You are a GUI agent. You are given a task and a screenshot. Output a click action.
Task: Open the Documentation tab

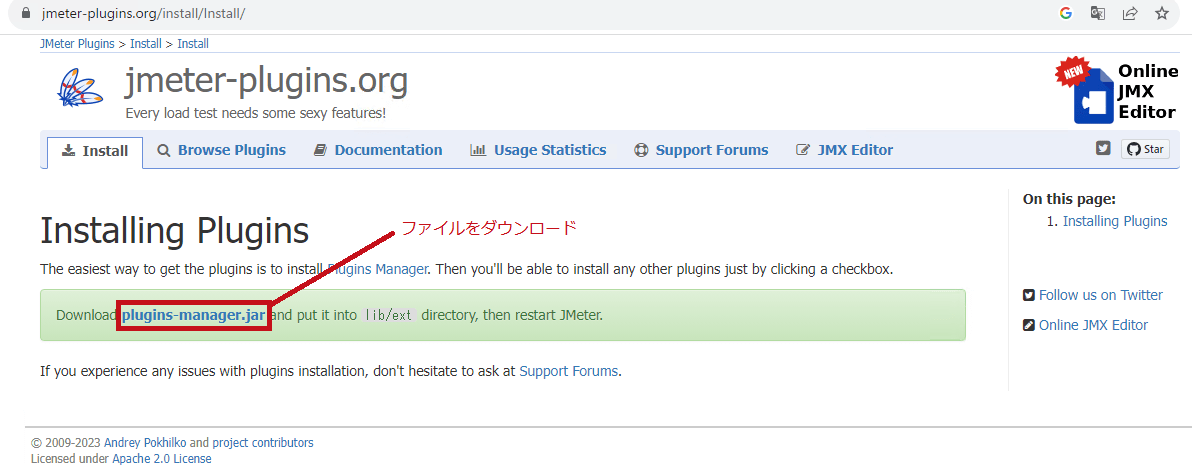pos(378,150)
